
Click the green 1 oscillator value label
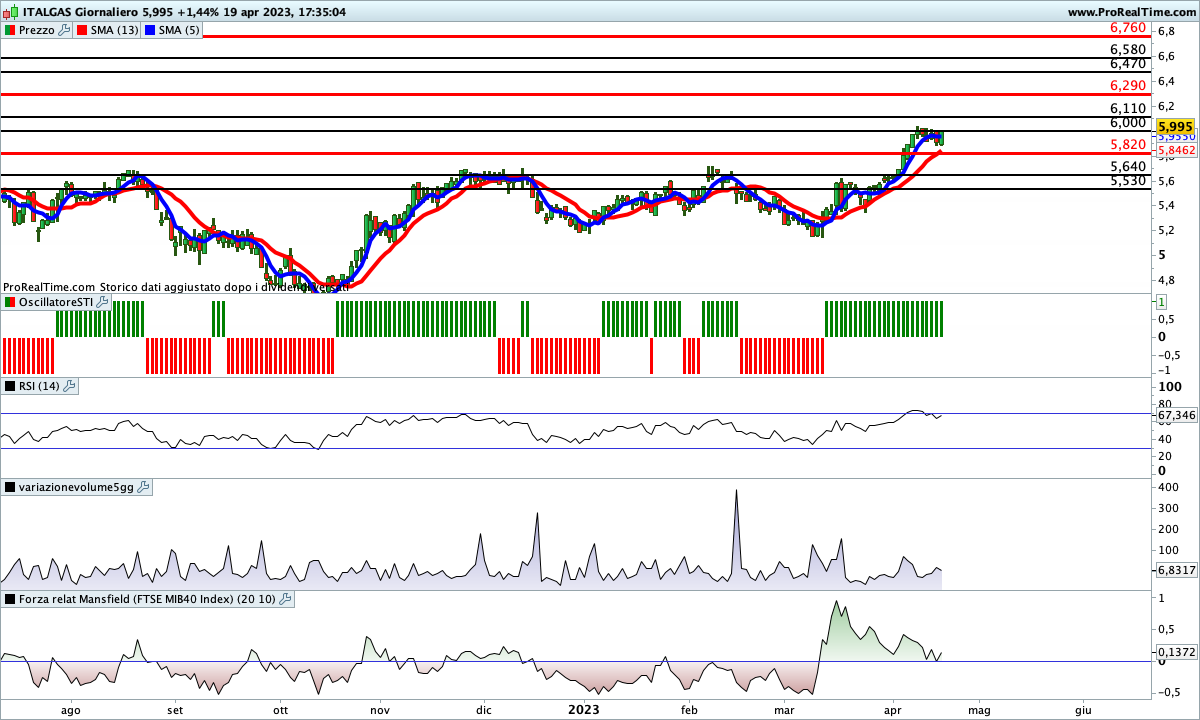tap(1163, 301)
